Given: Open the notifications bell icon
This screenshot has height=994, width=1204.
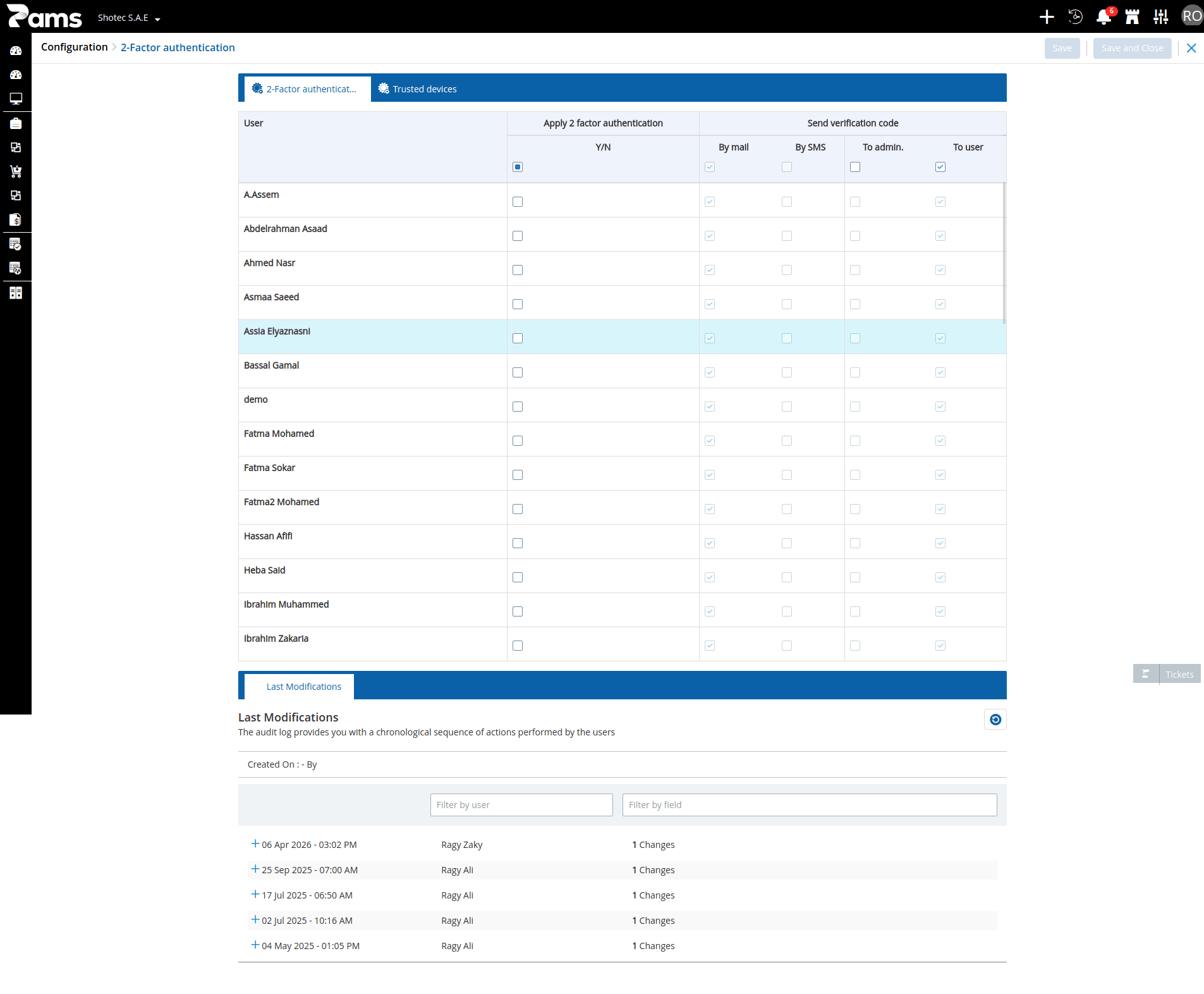Looking at the screenshot, I should pos(1104,17).
